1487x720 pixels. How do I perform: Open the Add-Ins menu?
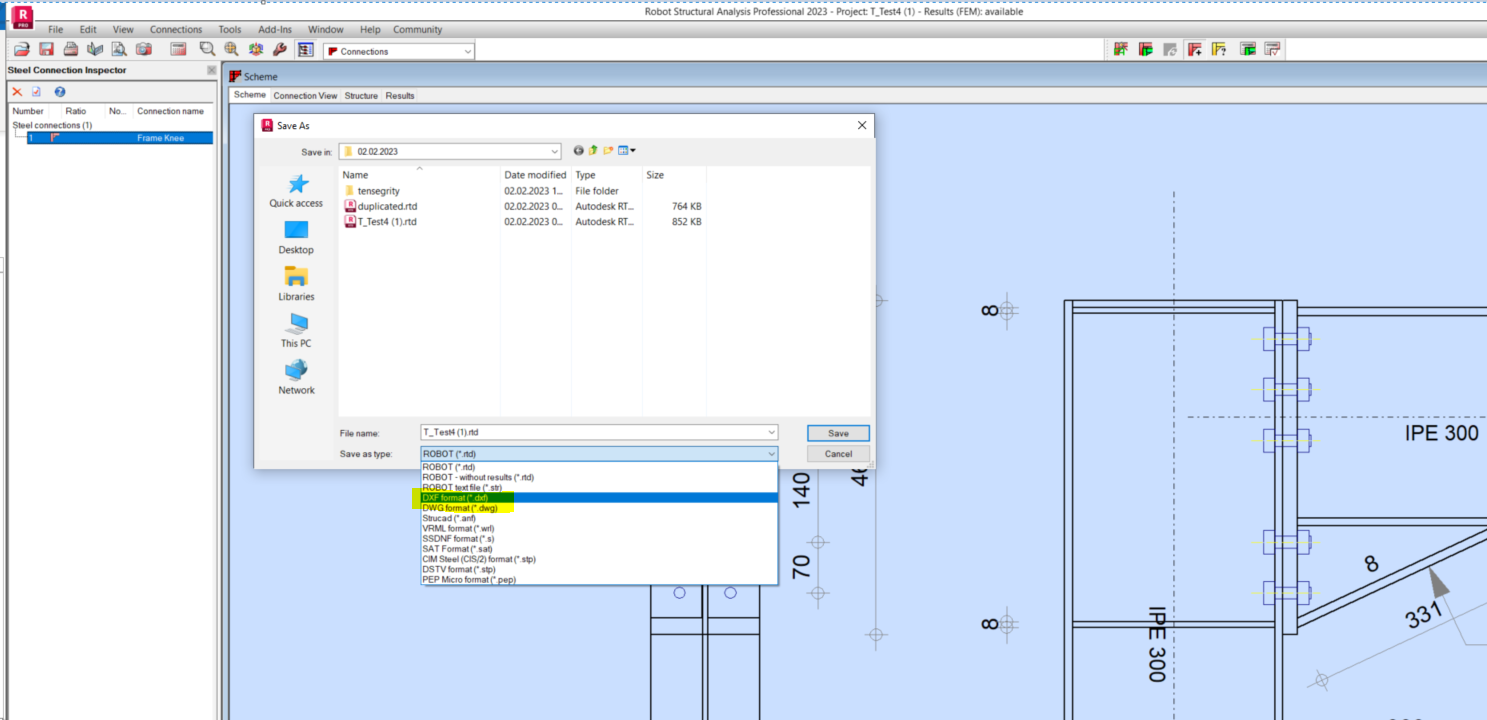(x=274, y=29)
